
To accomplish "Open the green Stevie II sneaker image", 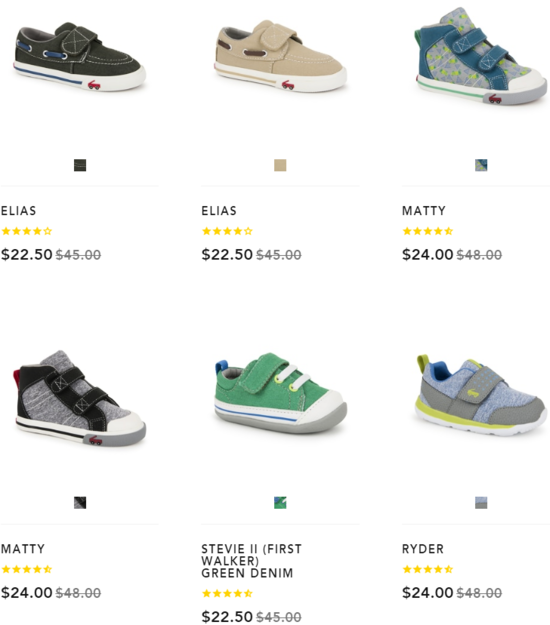I will [x=280, y=393].
